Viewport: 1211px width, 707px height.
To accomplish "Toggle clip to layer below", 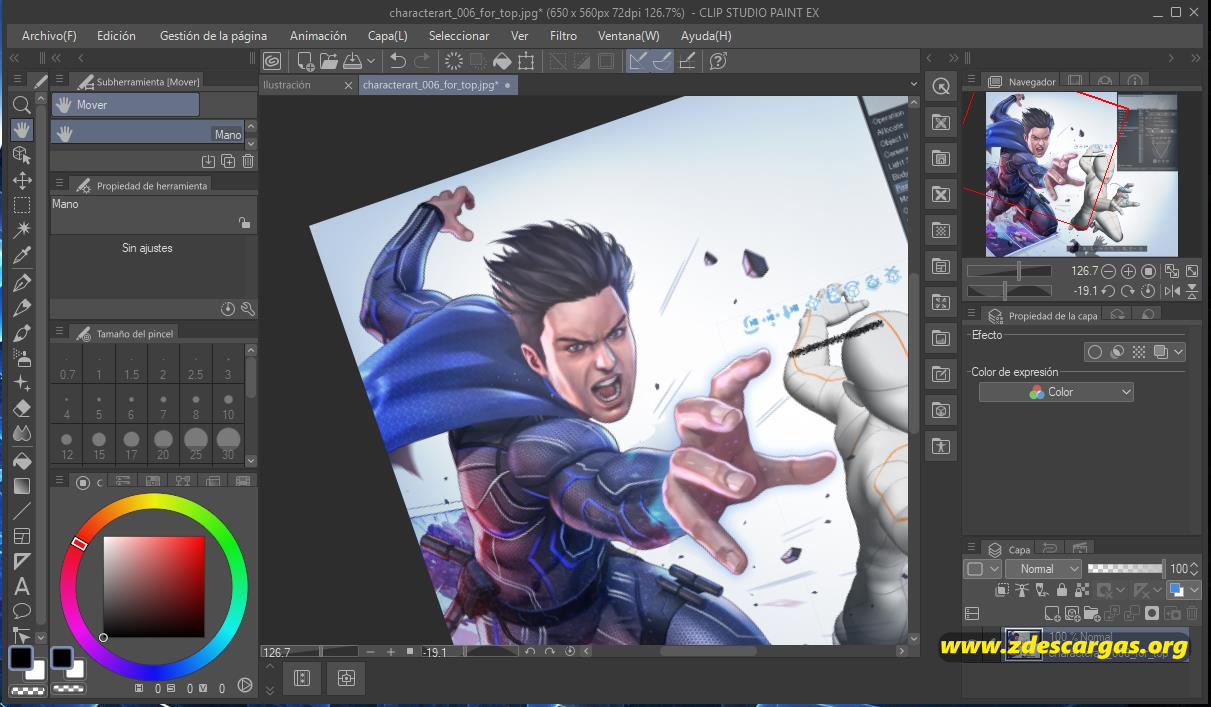I will point(1003,591).
